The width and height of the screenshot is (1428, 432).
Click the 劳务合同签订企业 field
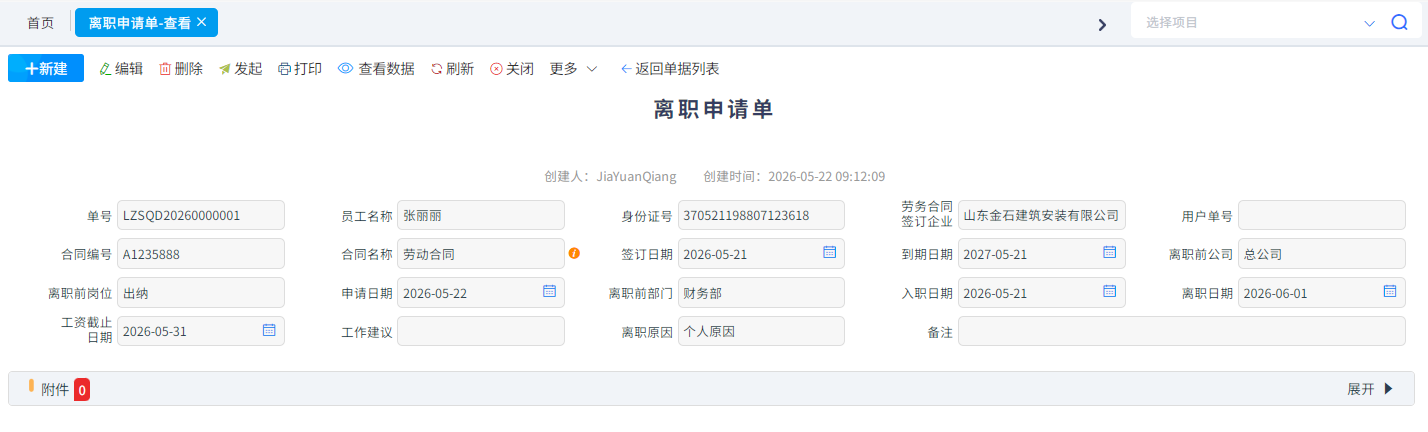[x=1042, y=215]
